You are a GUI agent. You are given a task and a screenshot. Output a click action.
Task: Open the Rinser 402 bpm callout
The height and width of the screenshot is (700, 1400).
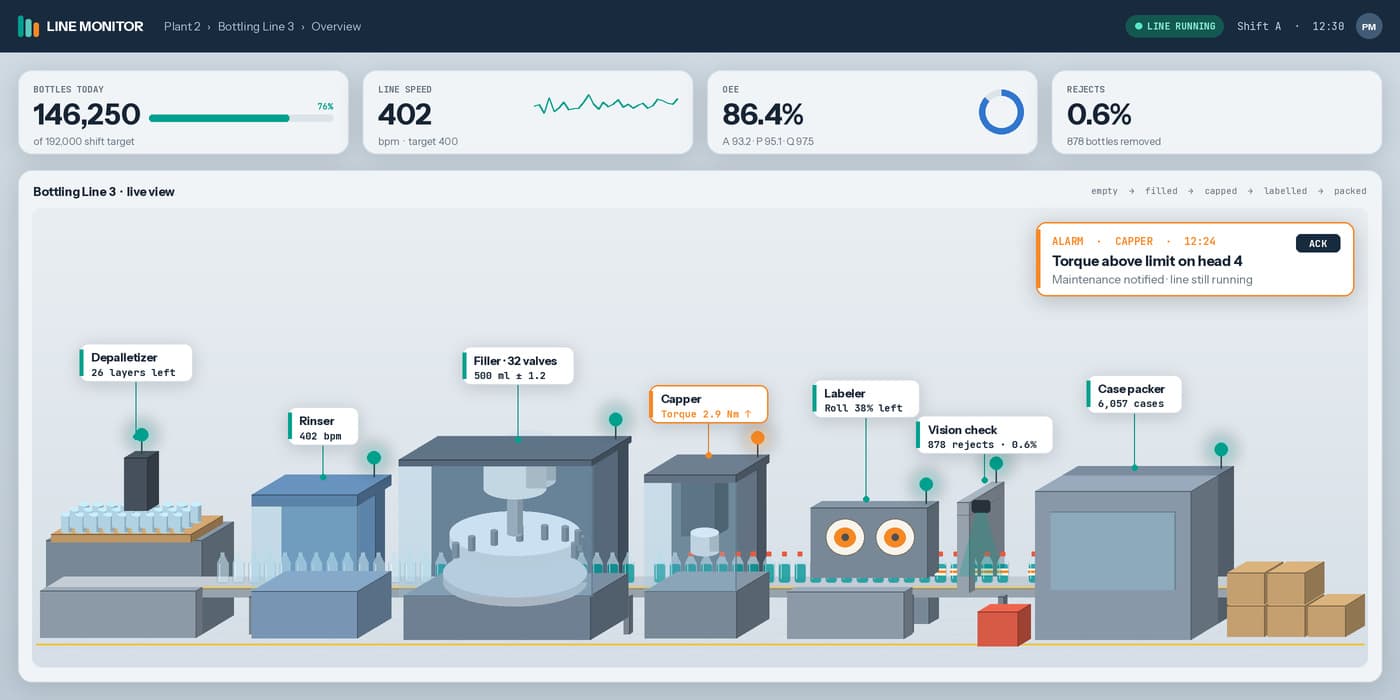point(323,426)
